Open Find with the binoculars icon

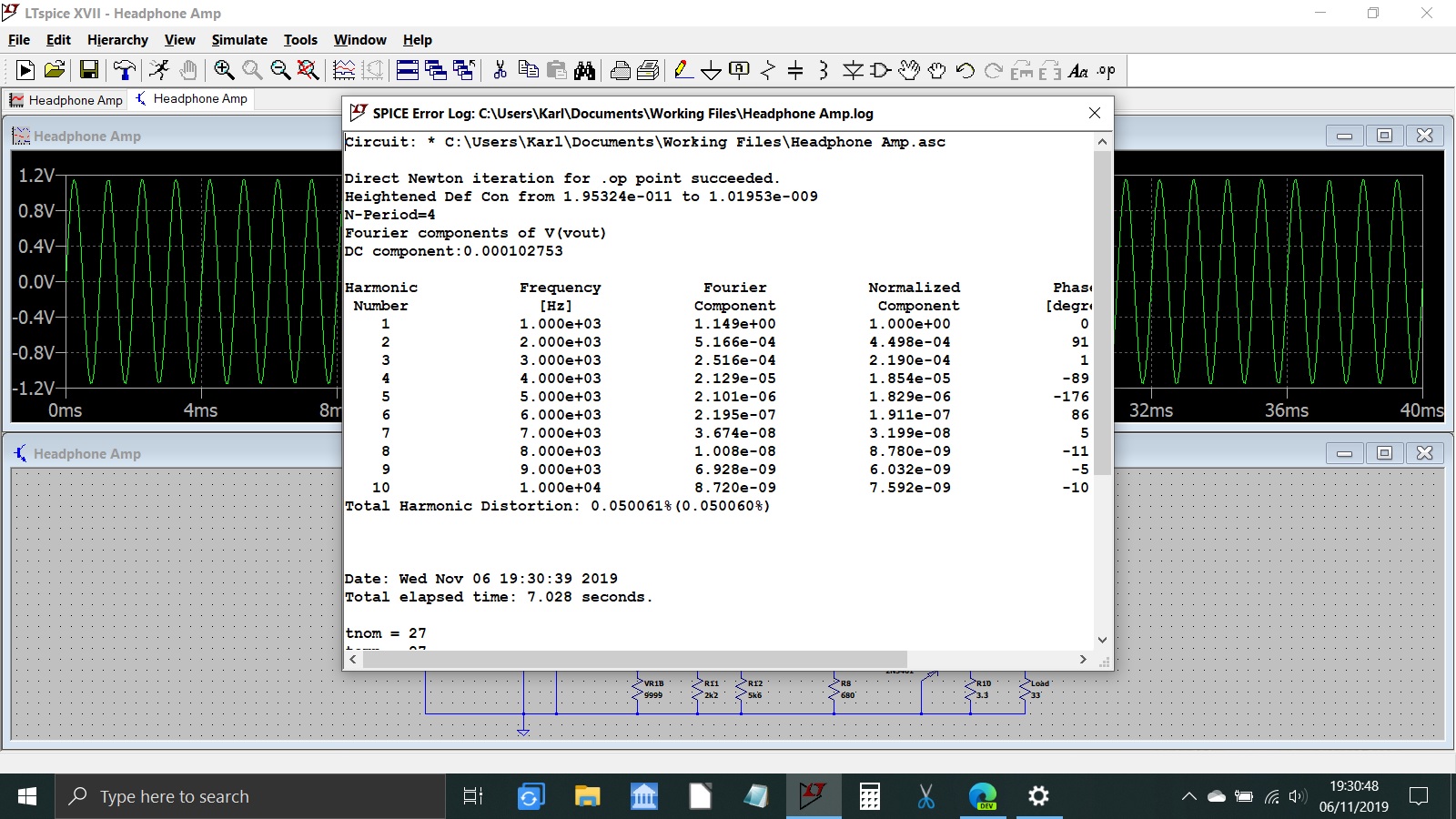(584, 70)
